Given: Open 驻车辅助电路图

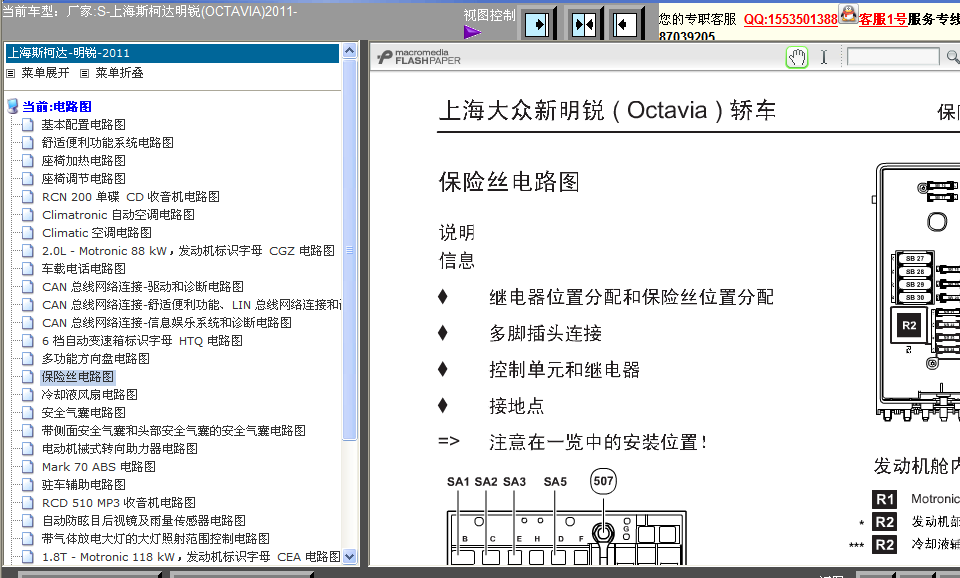Looking at the screenshot, I should point(83,485).
